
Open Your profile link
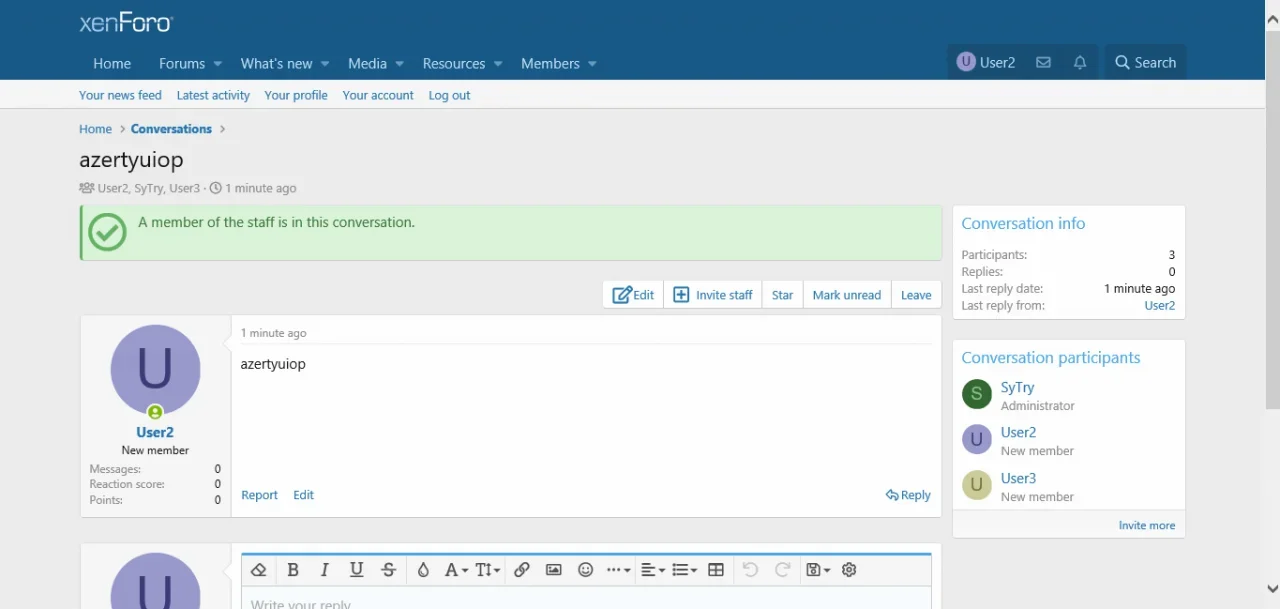(296, 95)
